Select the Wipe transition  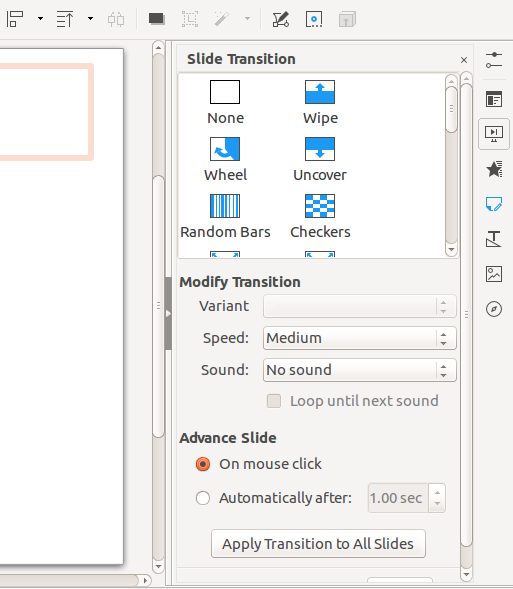point(320,102)
